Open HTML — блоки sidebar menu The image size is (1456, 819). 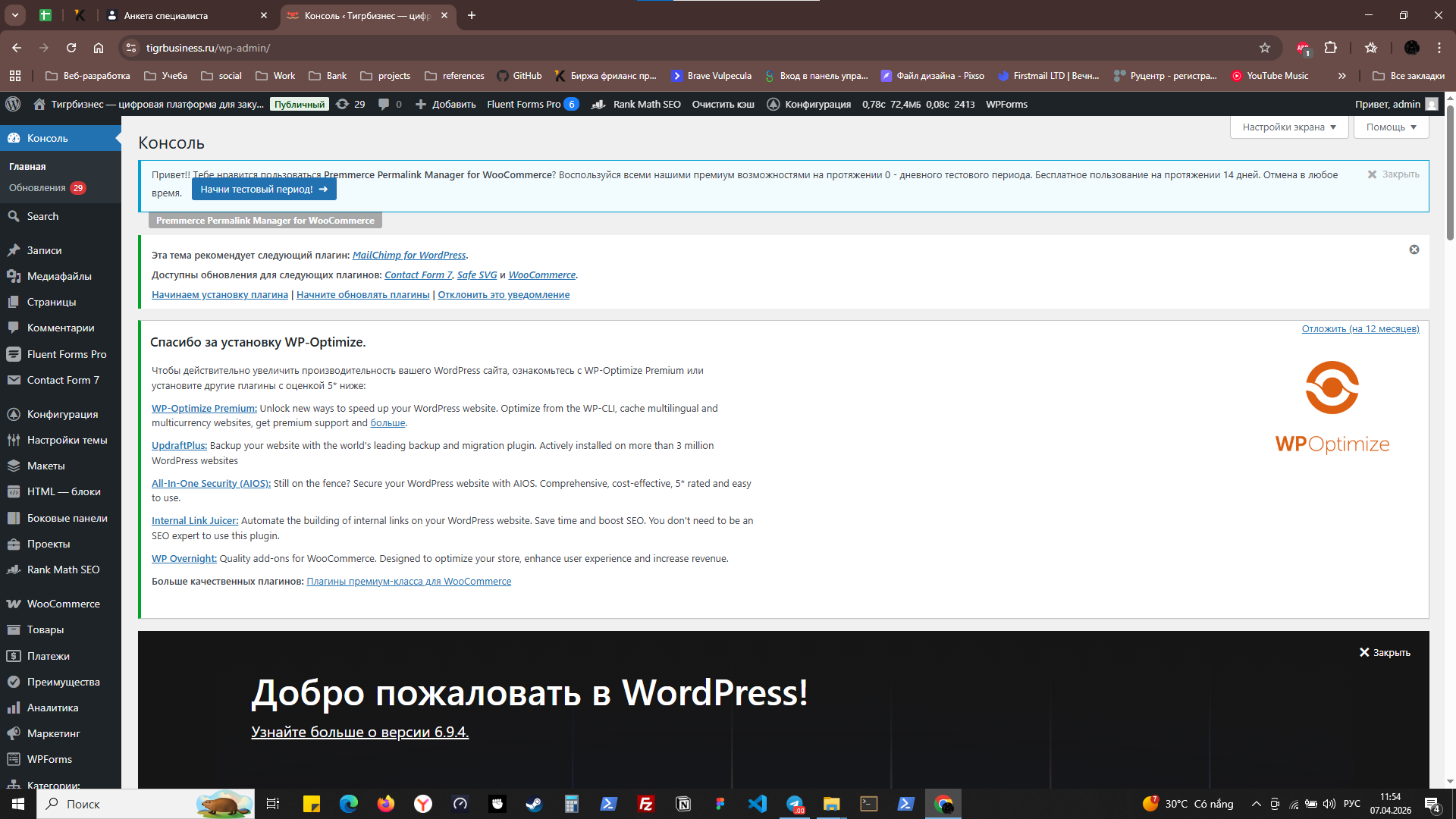[x=61, y=491]
